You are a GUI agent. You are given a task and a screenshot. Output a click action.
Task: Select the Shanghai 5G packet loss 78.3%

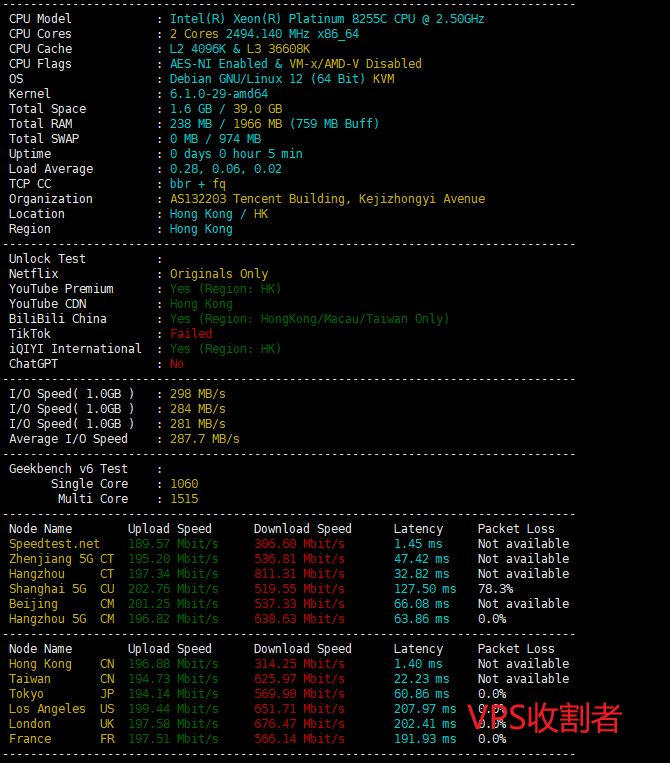pyautogui.click(x=495, y=589)
